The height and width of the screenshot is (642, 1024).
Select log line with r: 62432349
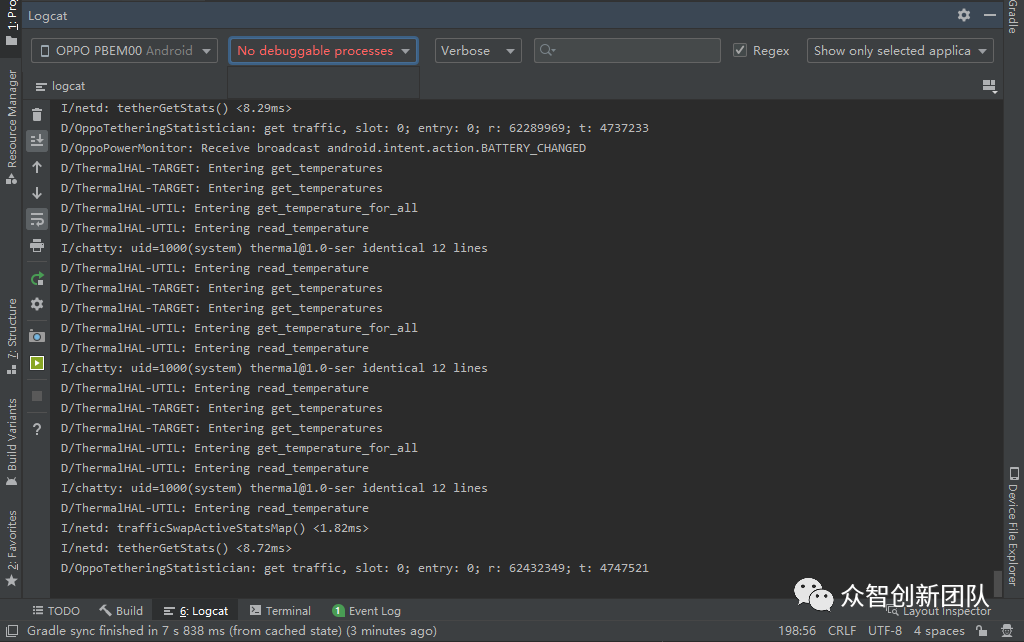pyautogui.click(x=355, y=568)
